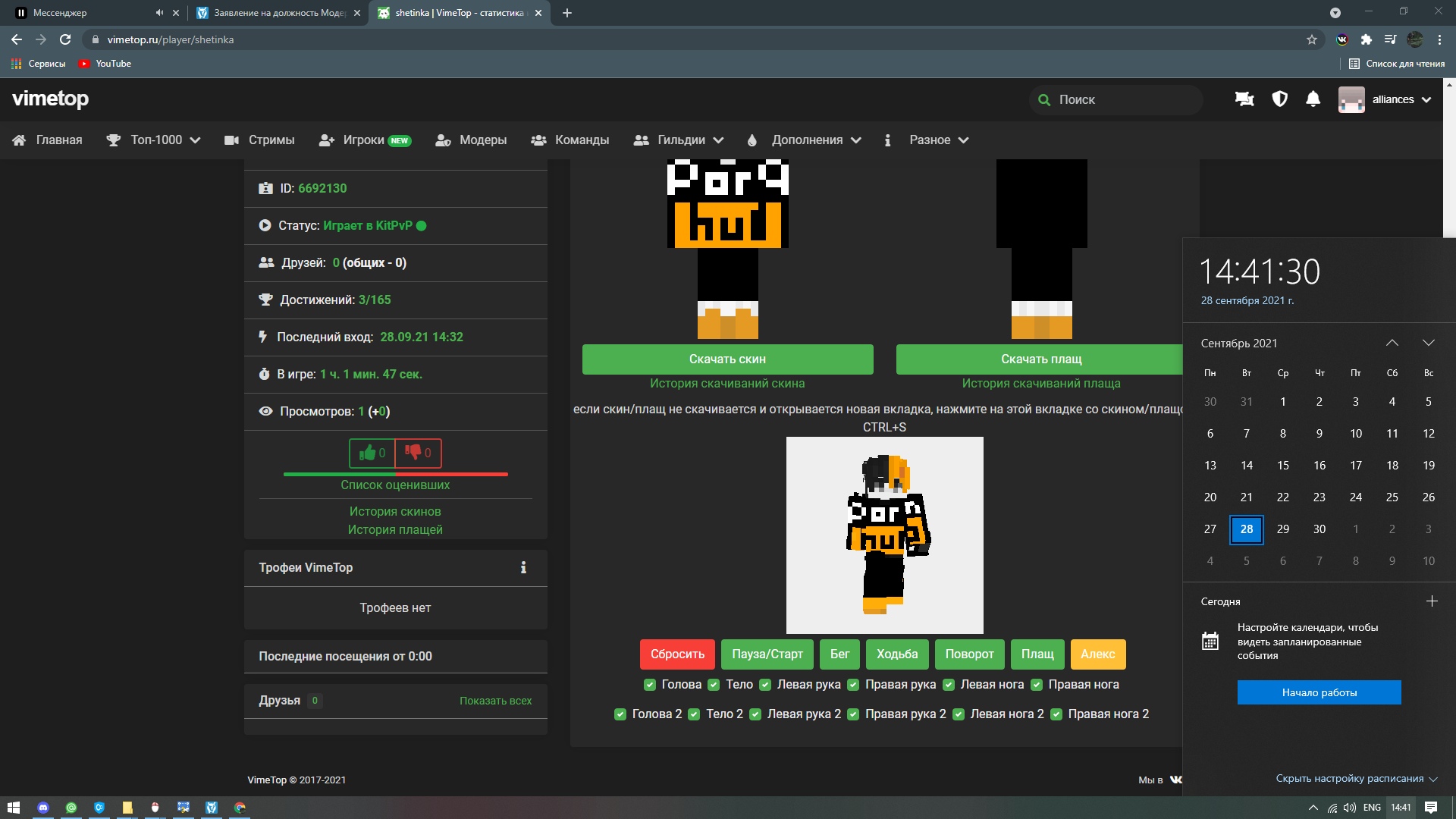1456x819 pixels.
Task: Click the thumbs-down dislike button
Action: [418, 453]
